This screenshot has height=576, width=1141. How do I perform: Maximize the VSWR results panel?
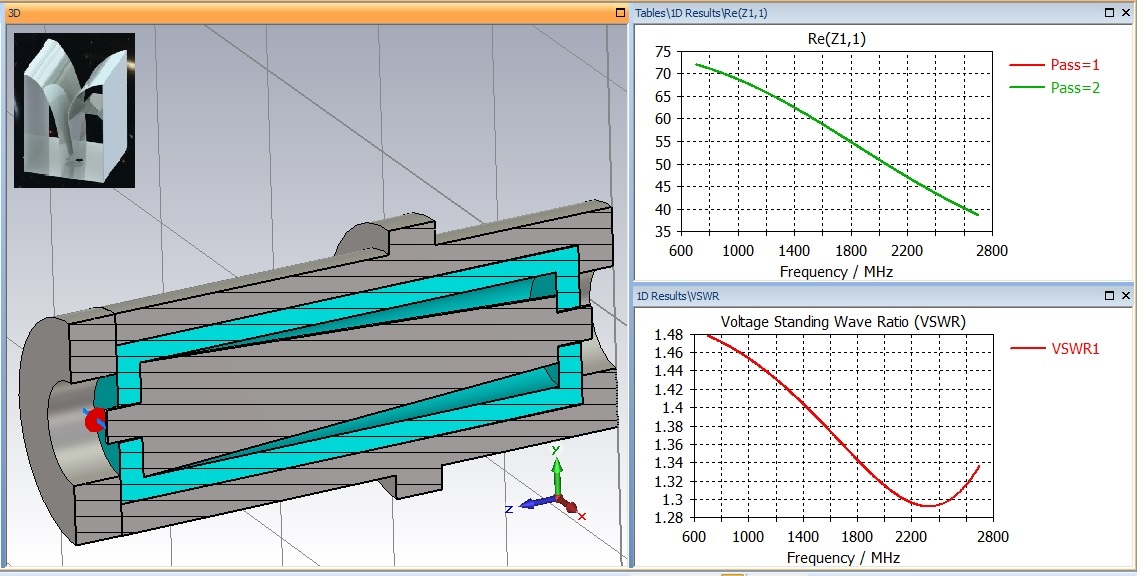pos(1110,296)
